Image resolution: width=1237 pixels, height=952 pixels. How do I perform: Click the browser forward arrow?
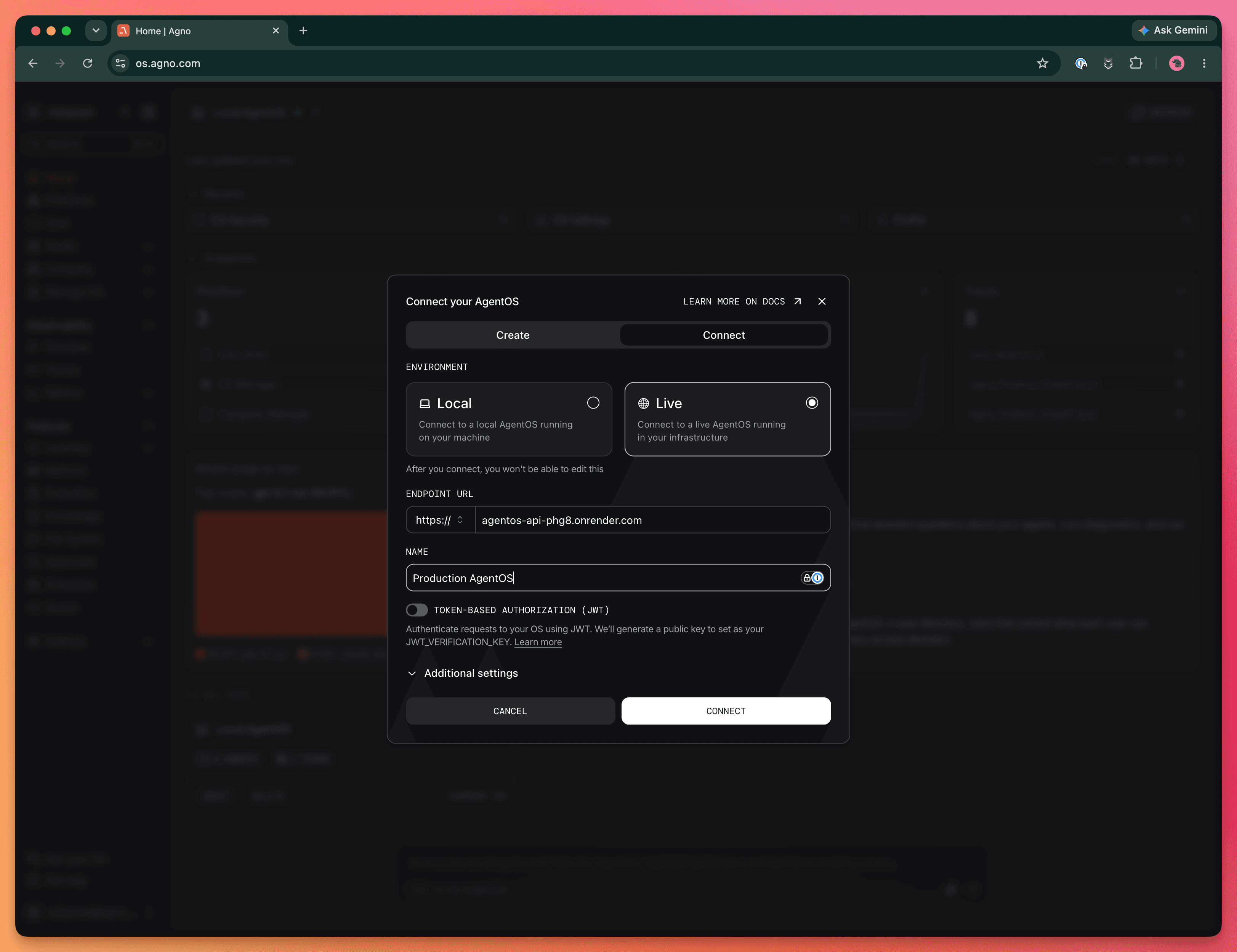pos(60,63)
